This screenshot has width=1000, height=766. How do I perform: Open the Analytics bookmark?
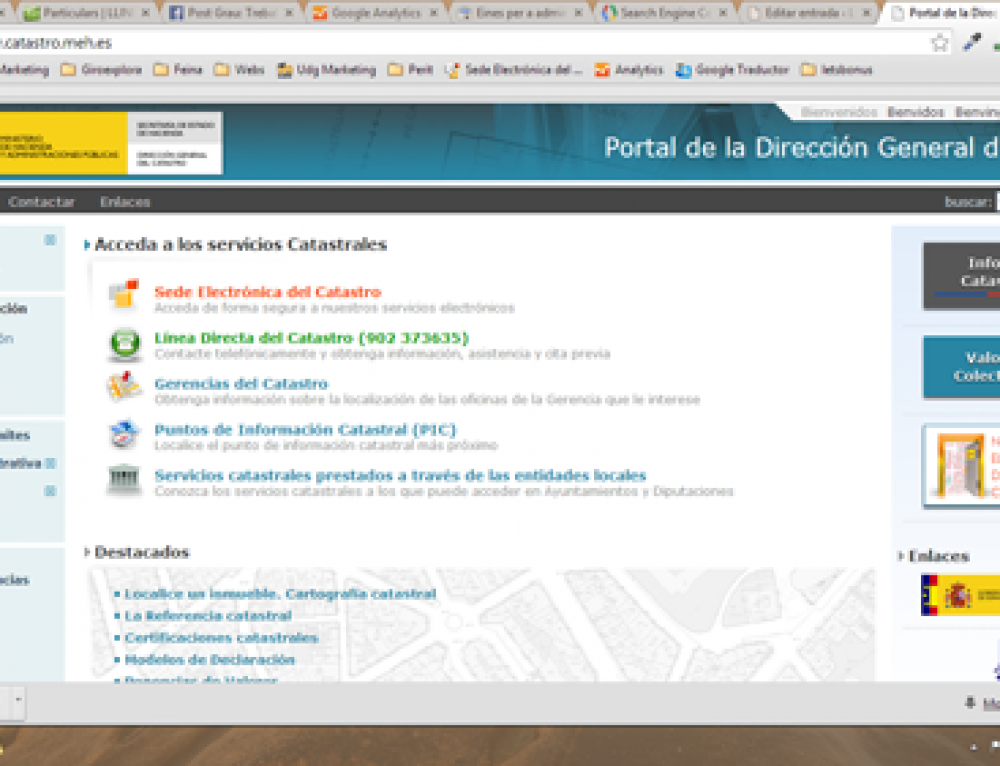(629, 70)
